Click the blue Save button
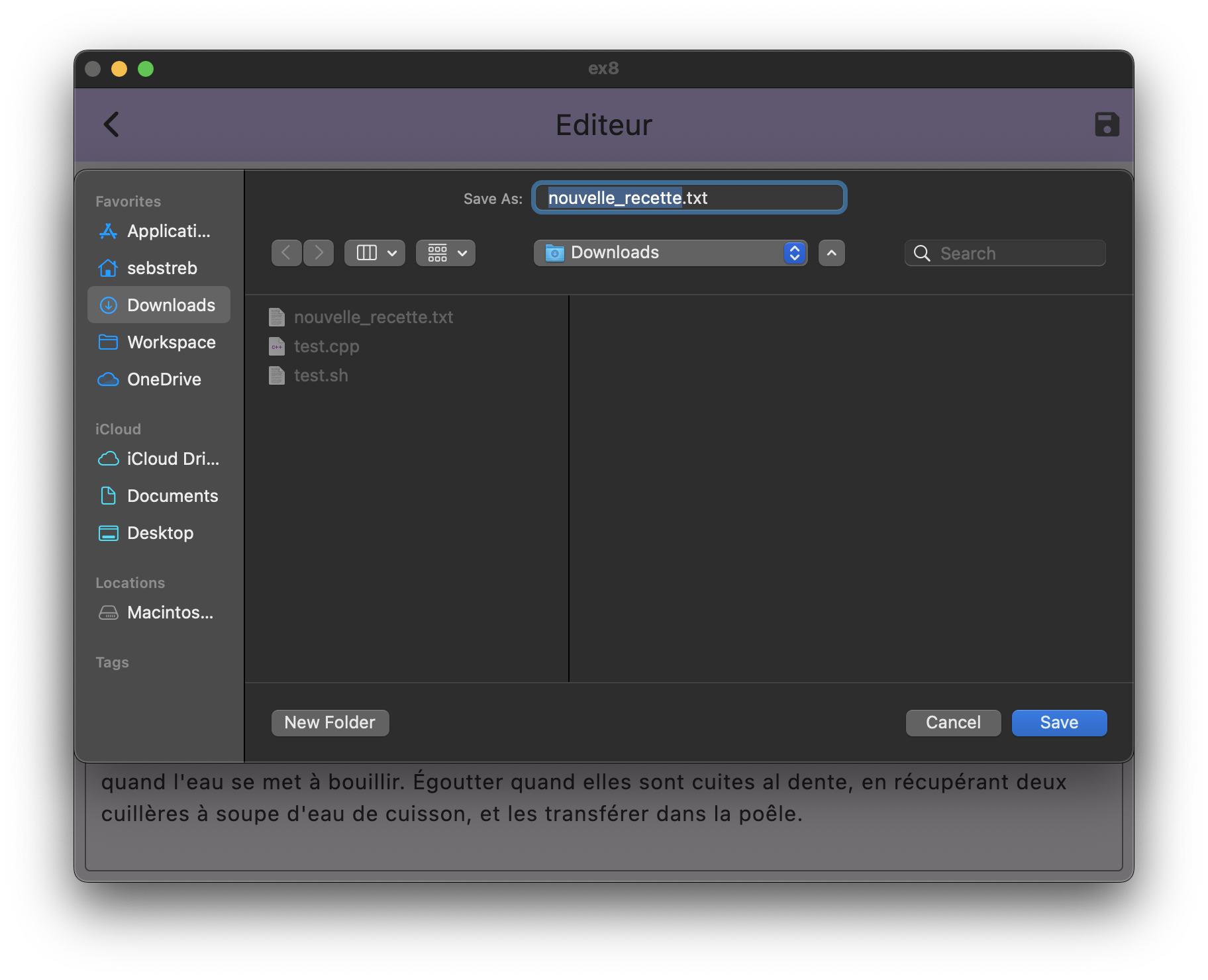 tap(1058, 722)
